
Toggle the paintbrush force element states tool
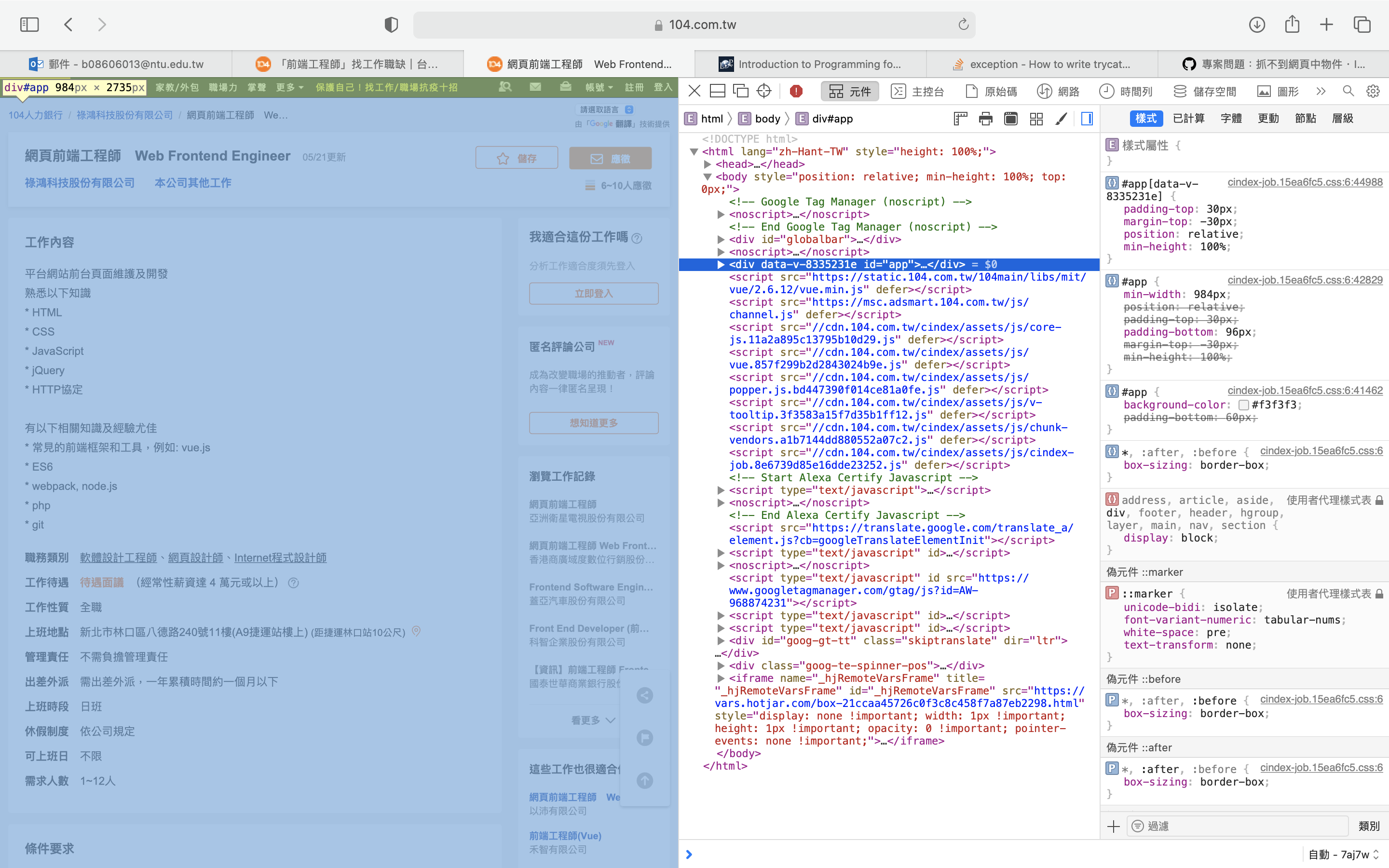[1061, 119]
